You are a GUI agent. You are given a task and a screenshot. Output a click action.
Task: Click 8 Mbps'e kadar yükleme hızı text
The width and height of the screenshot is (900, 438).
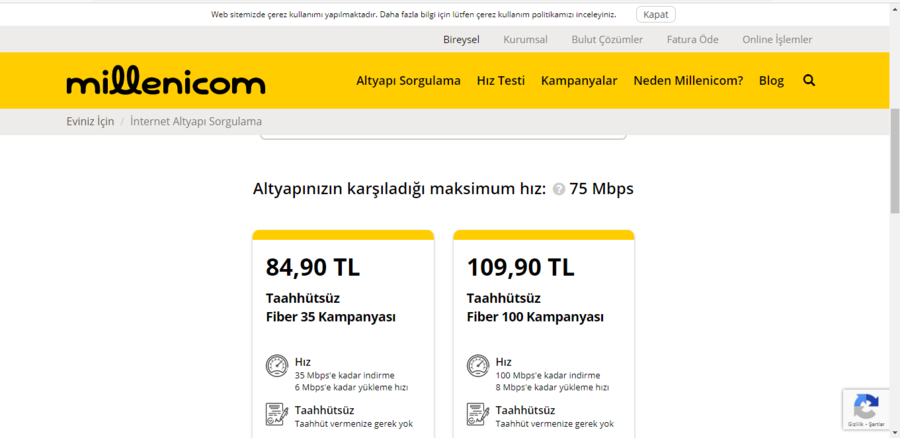coord(552,387)
